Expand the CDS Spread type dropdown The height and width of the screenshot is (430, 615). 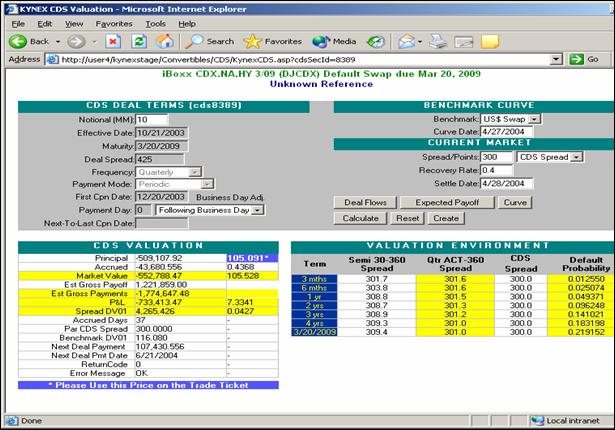(576, 157)
